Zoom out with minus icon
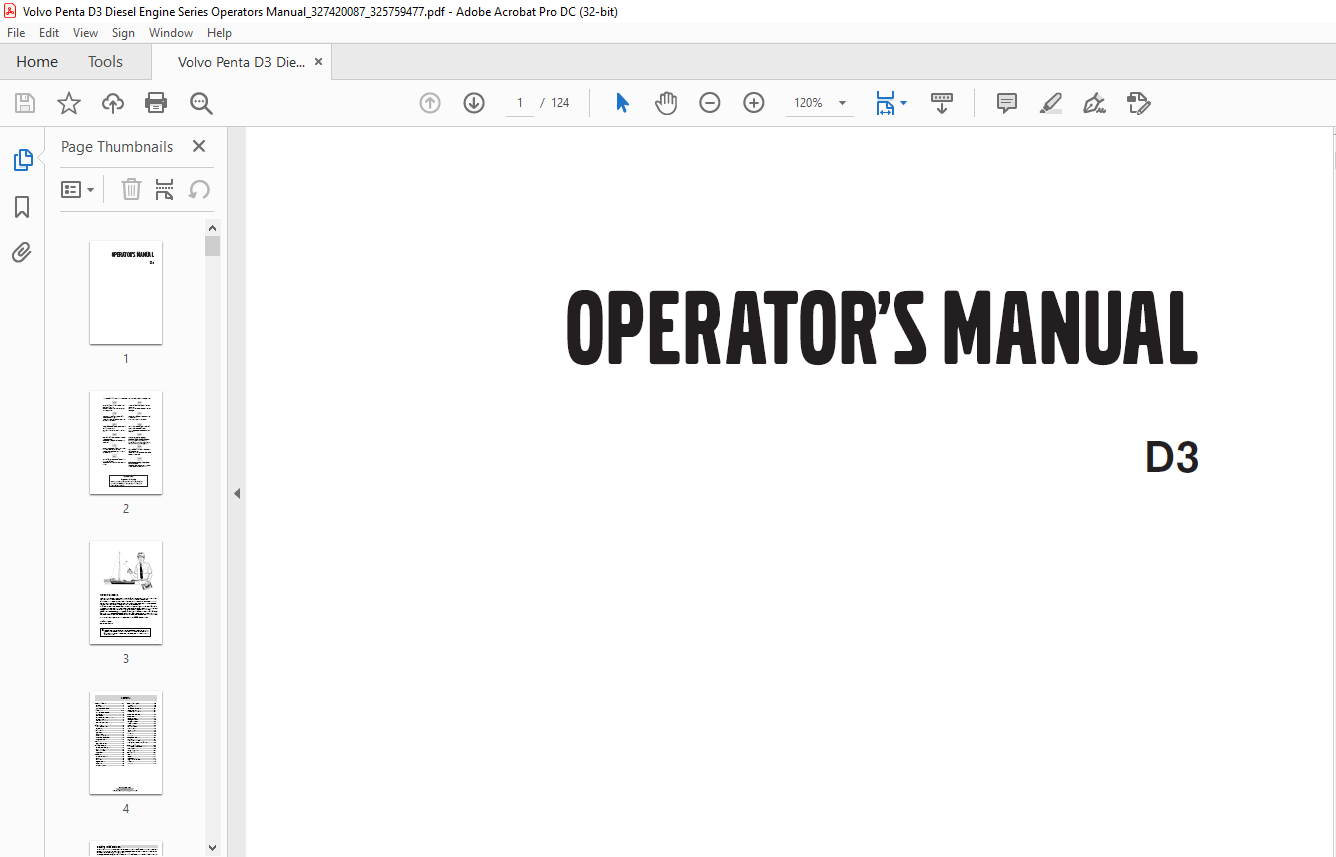This screenshot has height=857, width=1336. (x=710, y=103)
